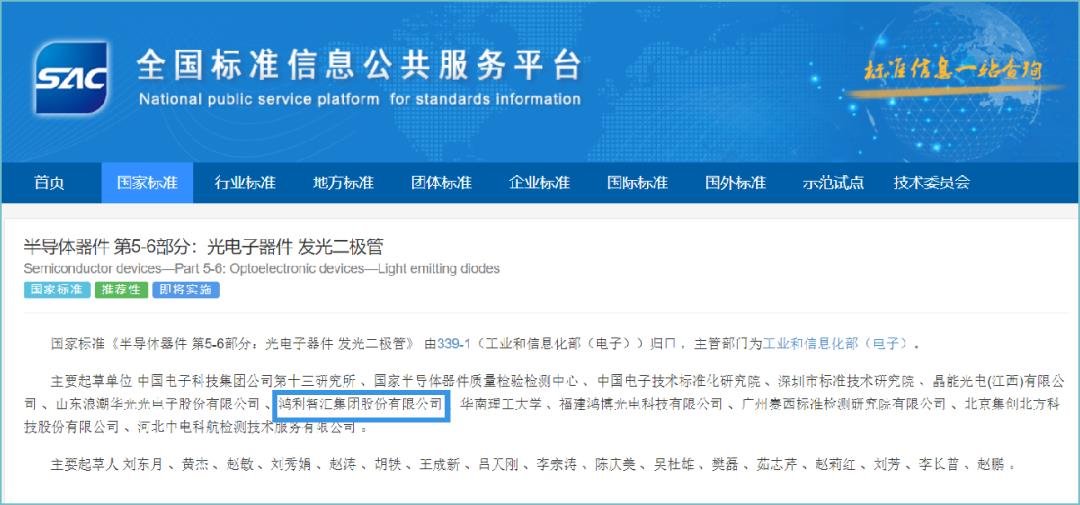Go to 地方标准 section
The height and width of the screenshot is (505, 1080).
pos(343,183)
